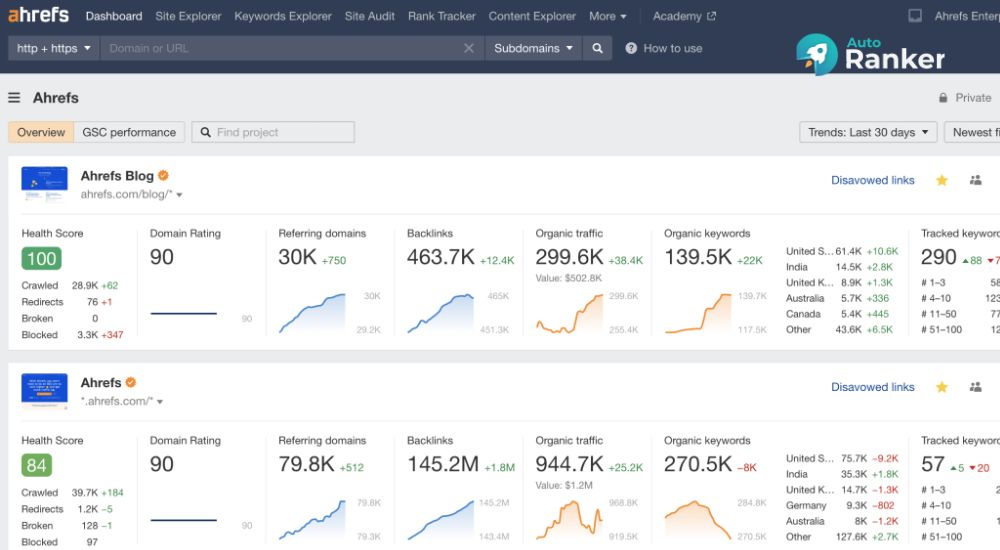The width and height of the screenshot is (1000, 550).
Task: Click the How to use link
Action: coord(673,48)
